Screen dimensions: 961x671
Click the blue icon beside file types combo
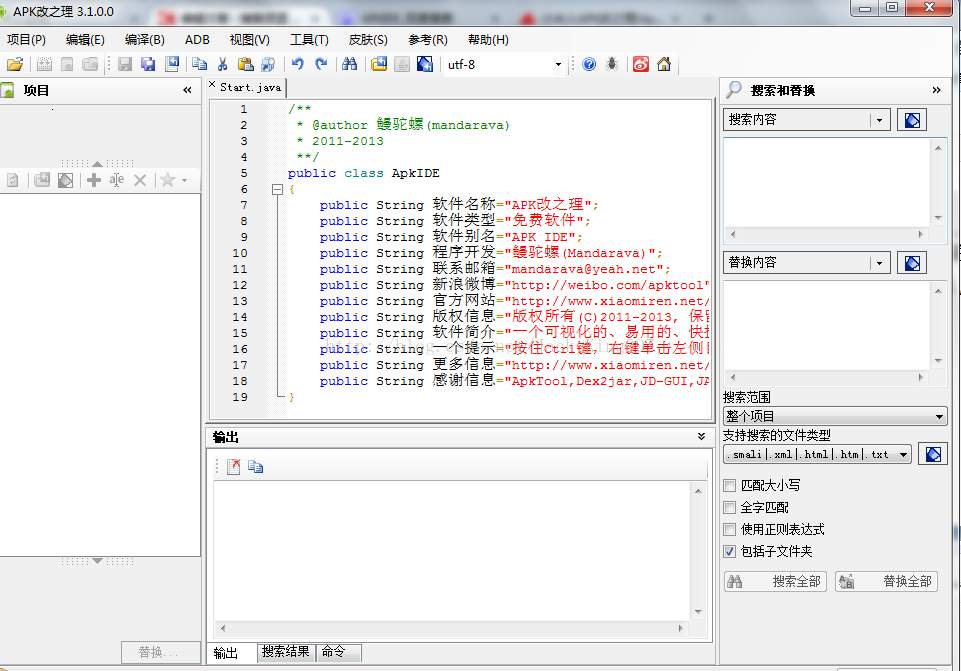coord(933,454)
